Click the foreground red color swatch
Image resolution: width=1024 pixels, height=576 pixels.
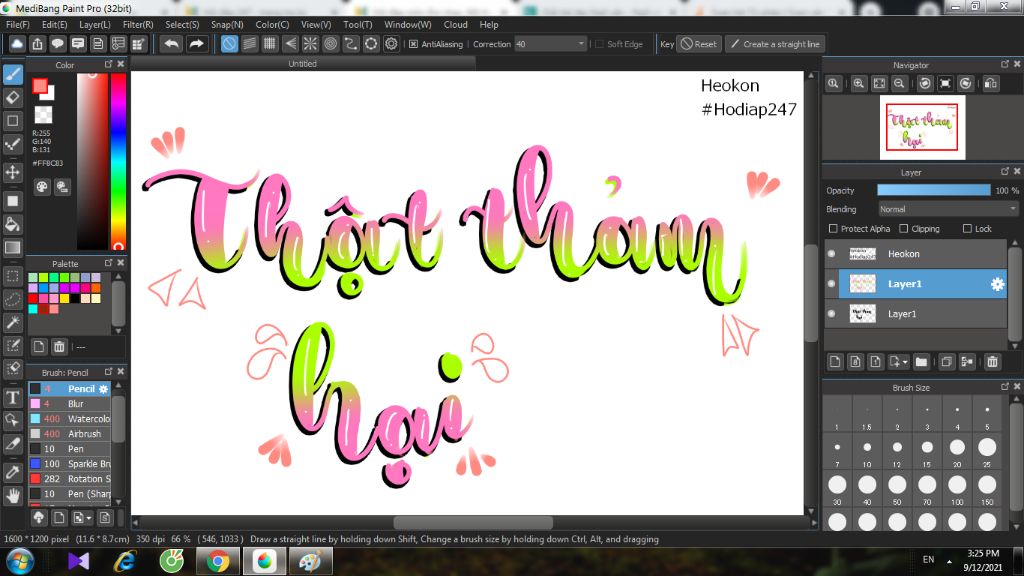[x=40, y=86]
